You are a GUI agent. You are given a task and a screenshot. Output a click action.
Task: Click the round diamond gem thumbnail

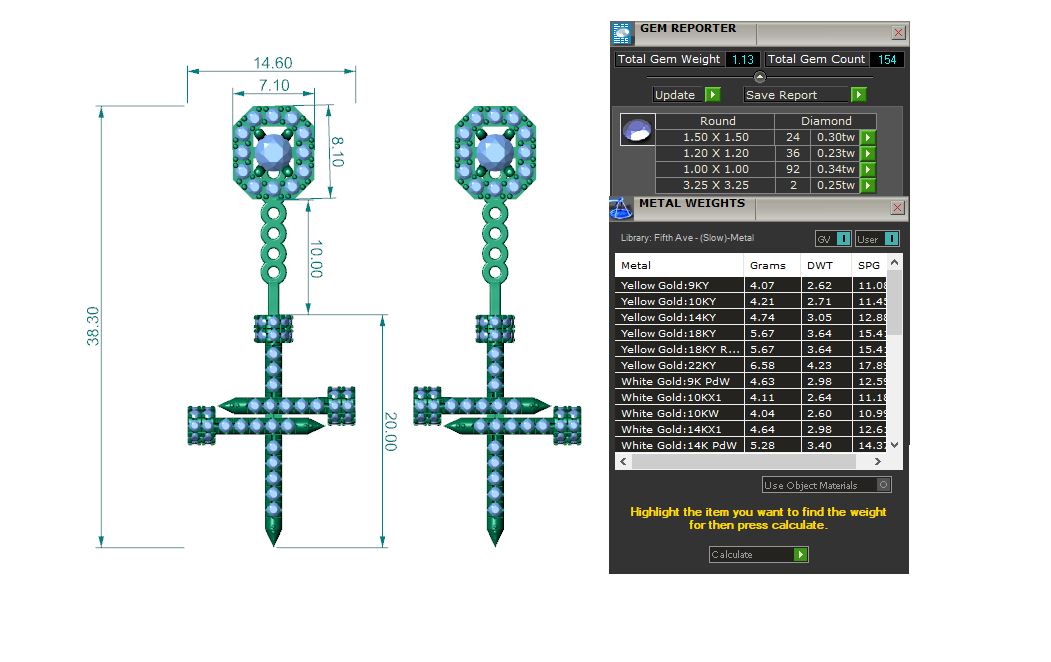(x=637, y=129)
